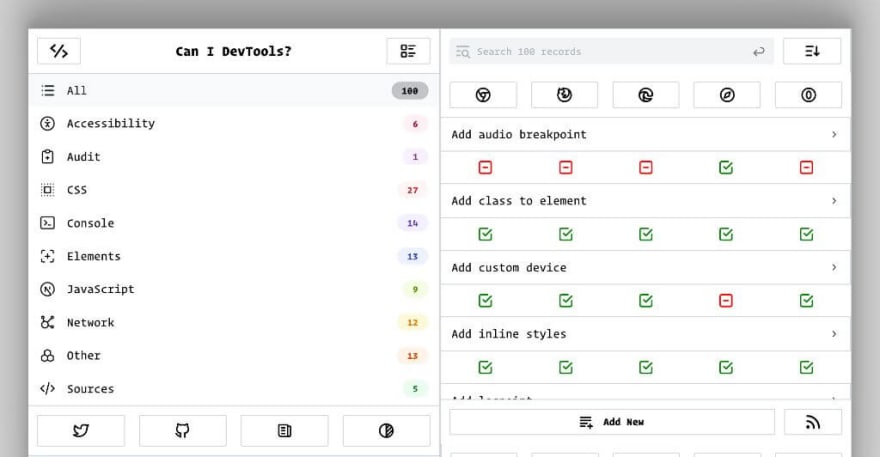Select the CSS category
The height and width of the screenshot is (457, 880).
point(234,190)
